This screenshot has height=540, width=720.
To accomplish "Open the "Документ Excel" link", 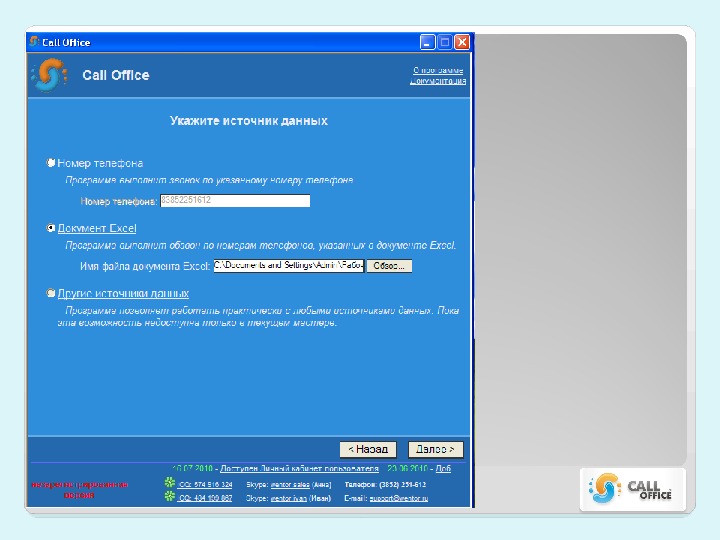I will click(97, 228).
